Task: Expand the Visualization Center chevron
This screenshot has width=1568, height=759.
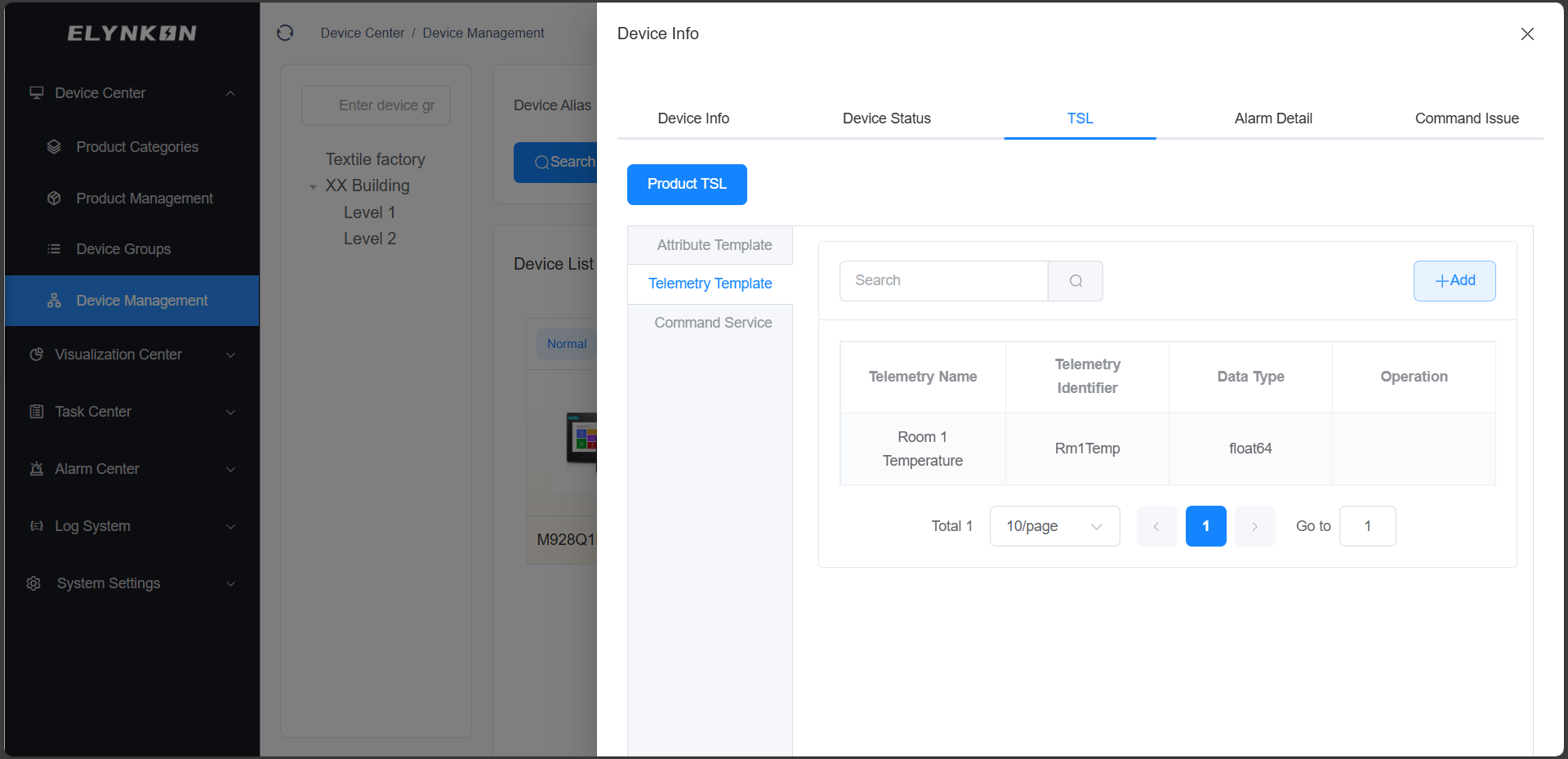Action: point(230,355)
